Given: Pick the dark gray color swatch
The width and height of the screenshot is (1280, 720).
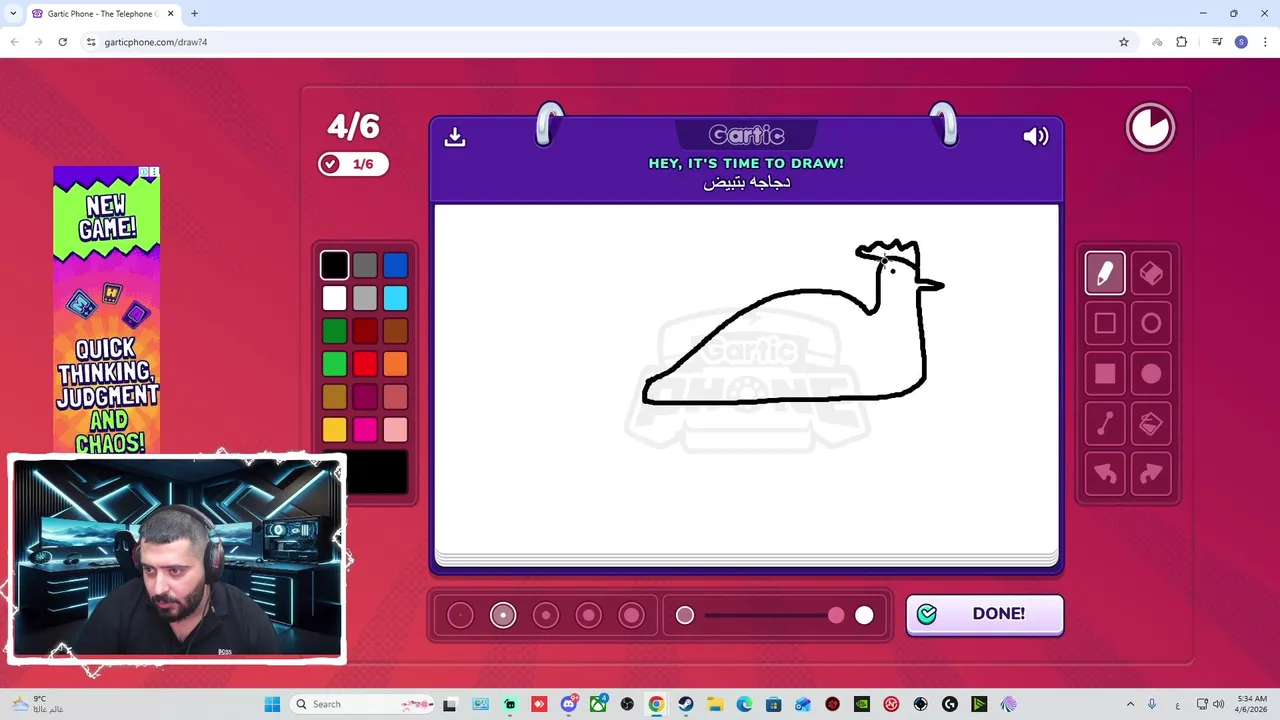Looking at the screenshot, I should [x=365, y=265].
